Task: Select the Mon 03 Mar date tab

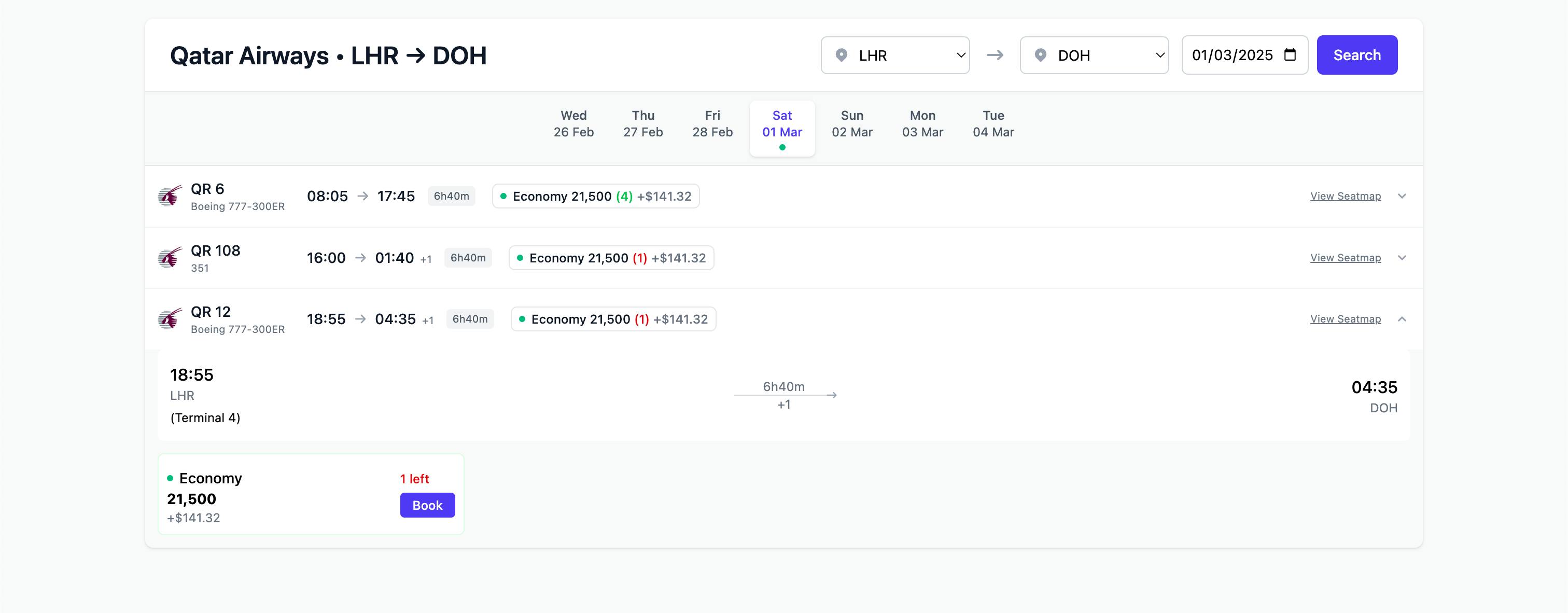Action: click(922, 123)
